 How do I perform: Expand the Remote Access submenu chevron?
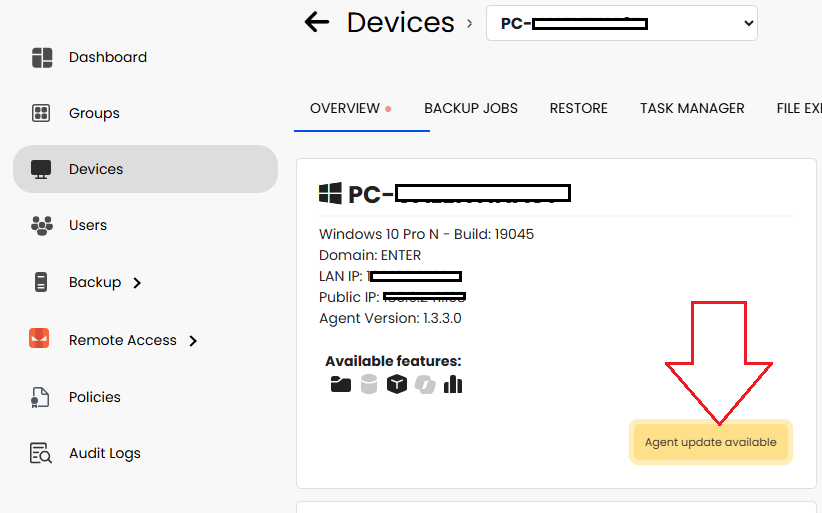click(193, 341)
